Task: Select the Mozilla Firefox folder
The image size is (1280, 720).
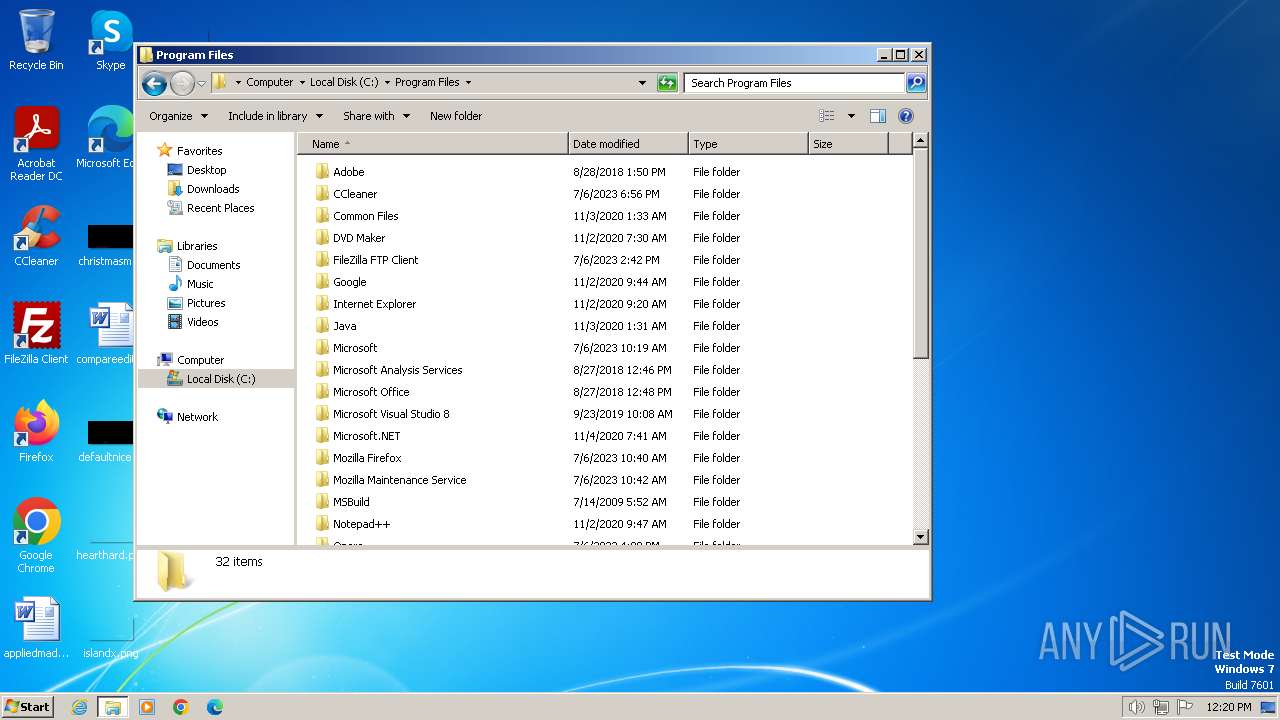Action: (367, 458)
